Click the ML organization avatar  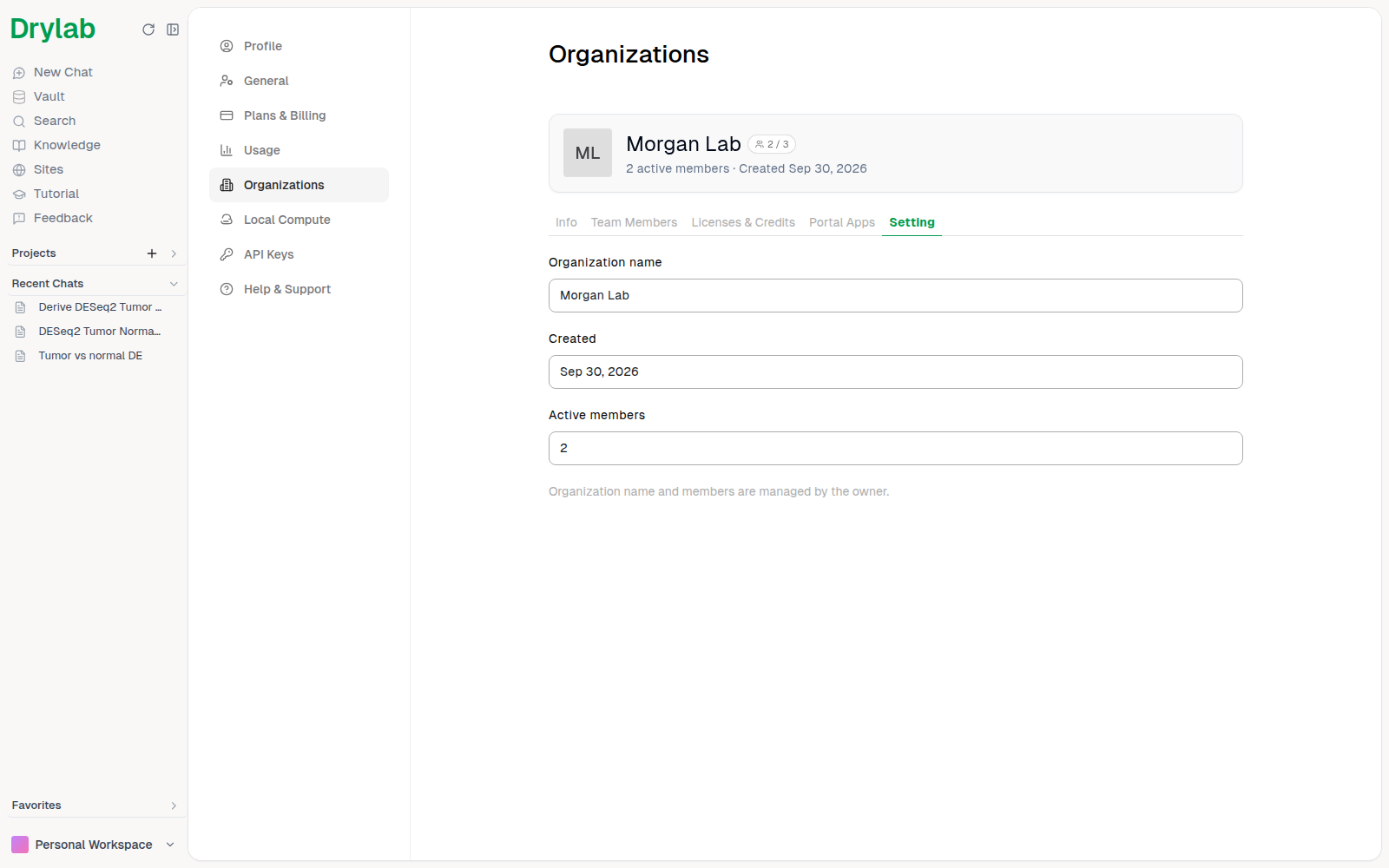pos(588,153)
